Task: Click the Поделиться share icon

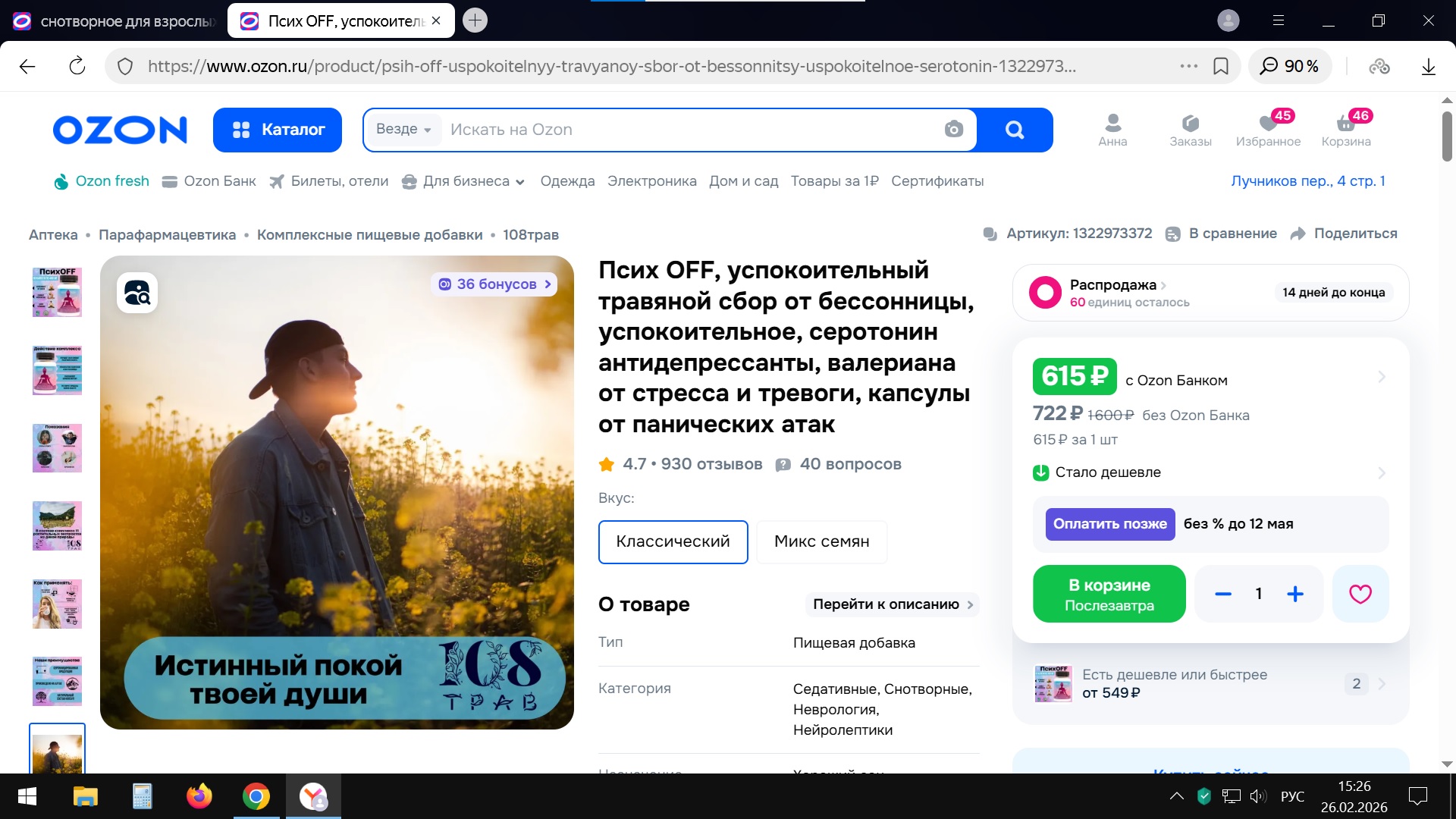Action: 1298,234
